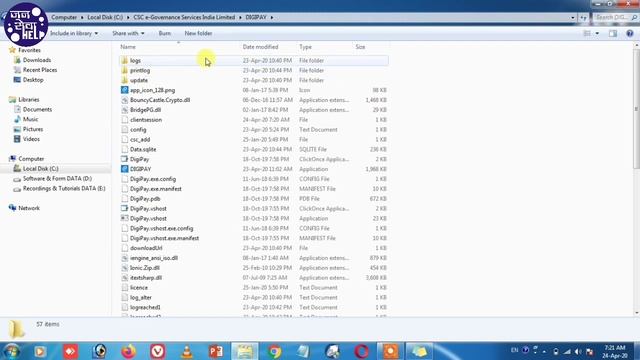This screenshot has height=360, width=640.
Task: Click the BouncyCastle.Crypto.dll file icon
Action: tap(124, 100)
